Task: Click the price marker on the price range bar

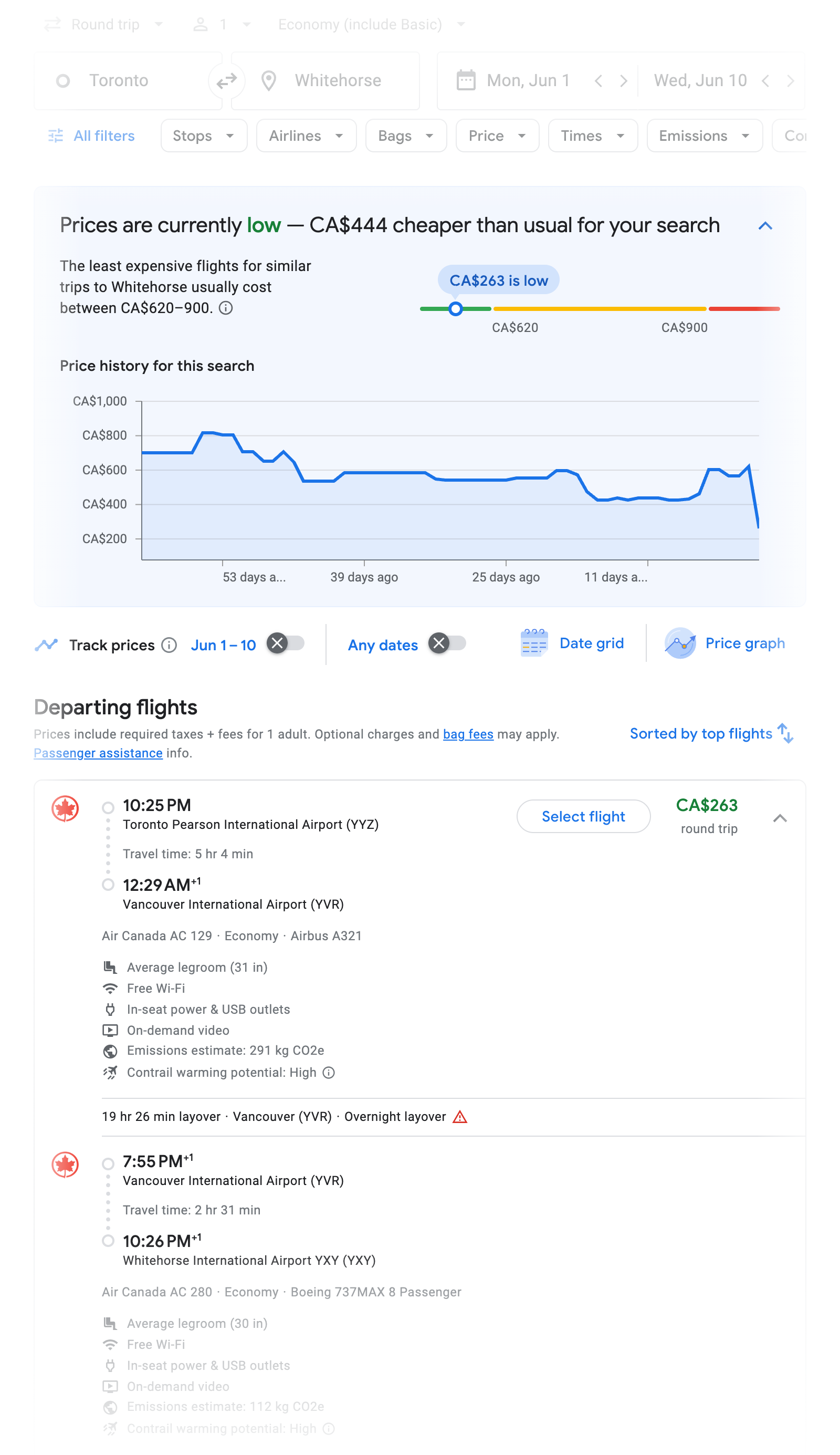Action: tap(456, 309)
